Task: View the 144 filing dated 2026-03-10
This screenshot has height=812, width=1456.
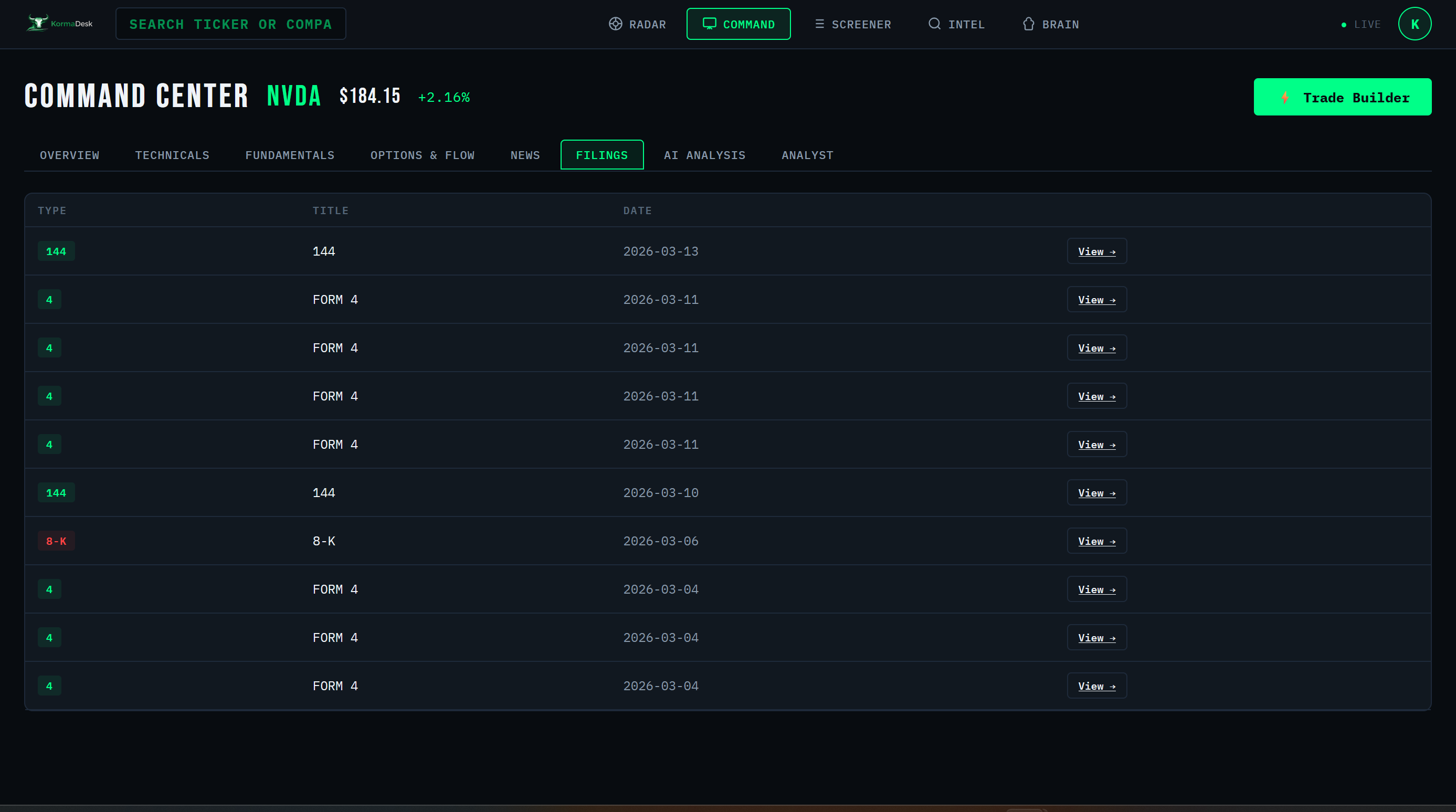Action: (x=1096, y=492)
